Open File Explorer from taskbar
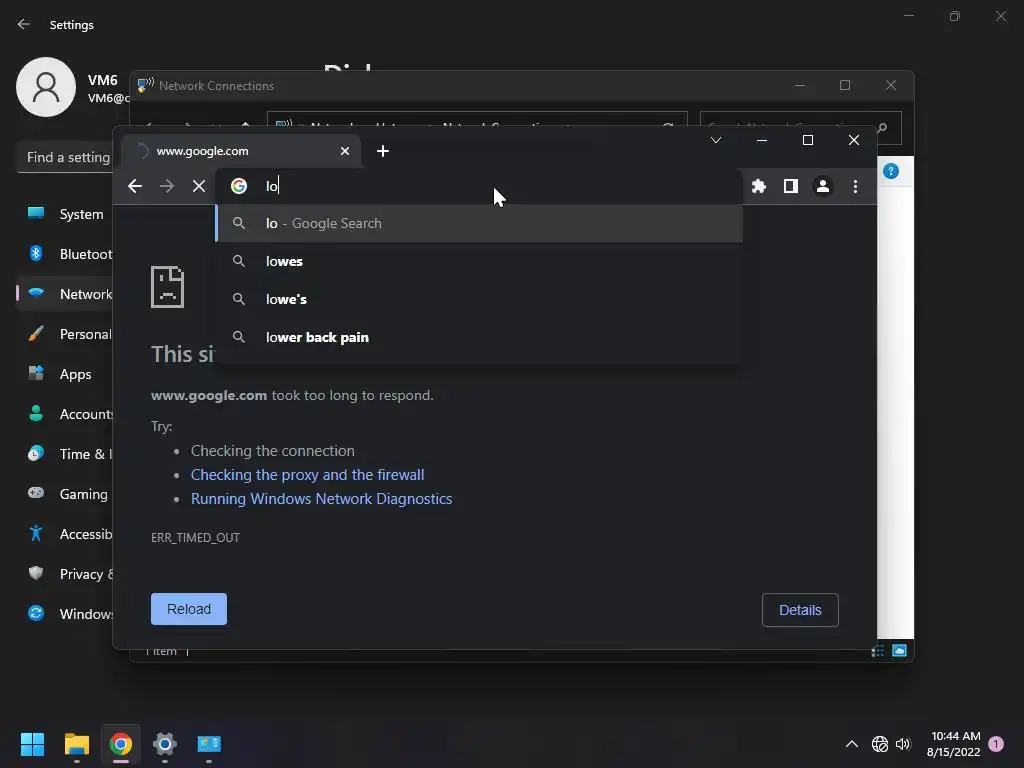This screenshot has width=1024, height=768. pyautogui.click(x=76, y=744)
